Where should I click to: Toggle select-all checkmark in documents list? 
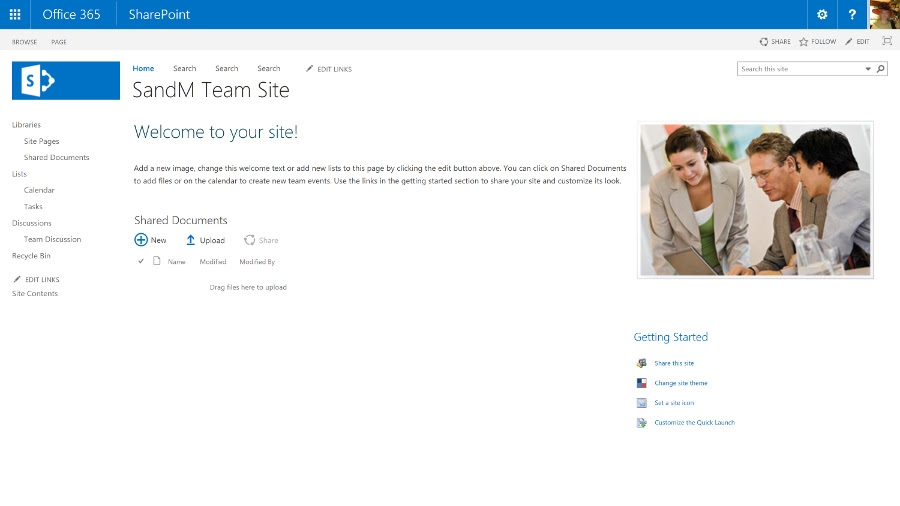(x=141, y=261)
